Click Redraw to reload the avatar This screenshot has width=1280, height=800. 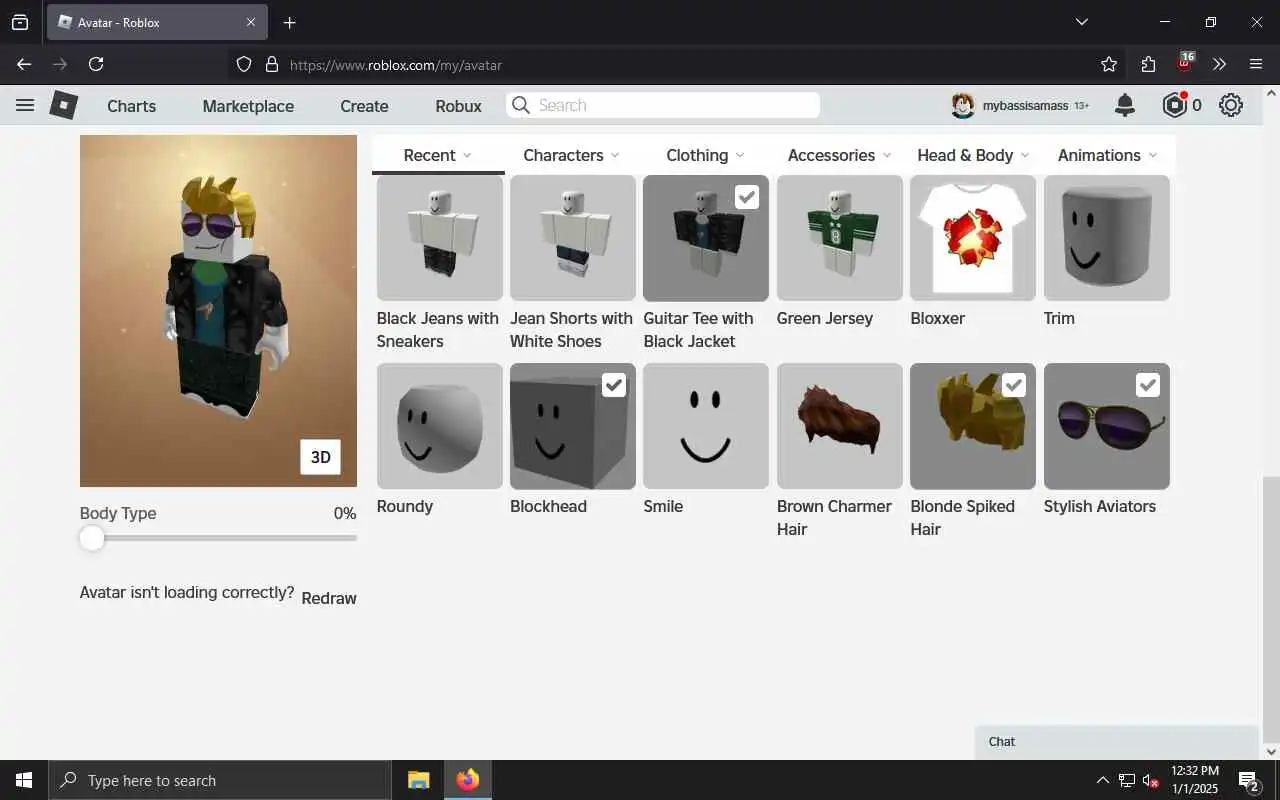click(x=329, y=598)
